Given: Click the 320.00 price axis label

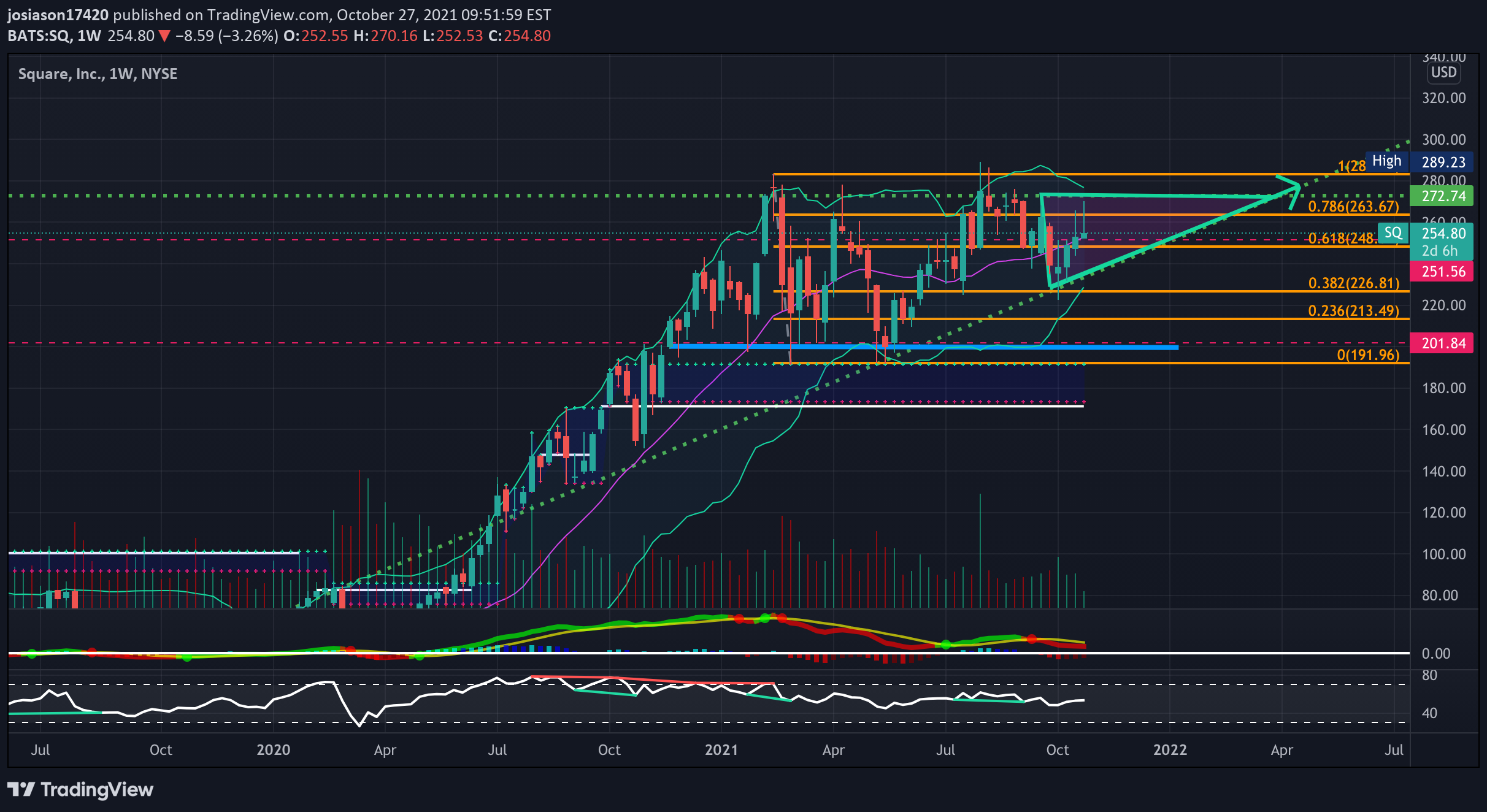Looking at the screenshot, I should coord(1443,98).
